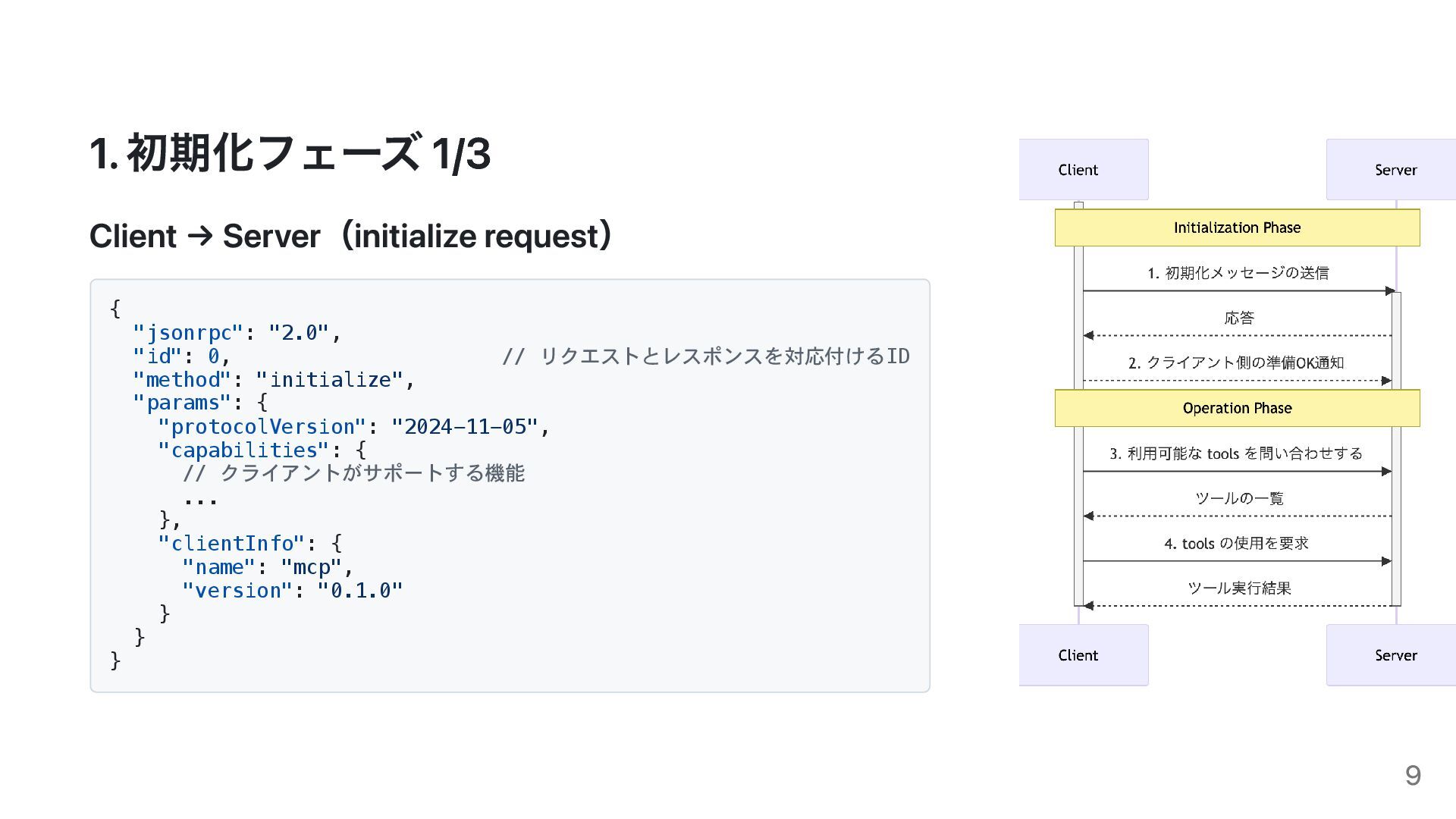
Task: Click the "method": "initialize" line in code
Action: pos(273,379)
